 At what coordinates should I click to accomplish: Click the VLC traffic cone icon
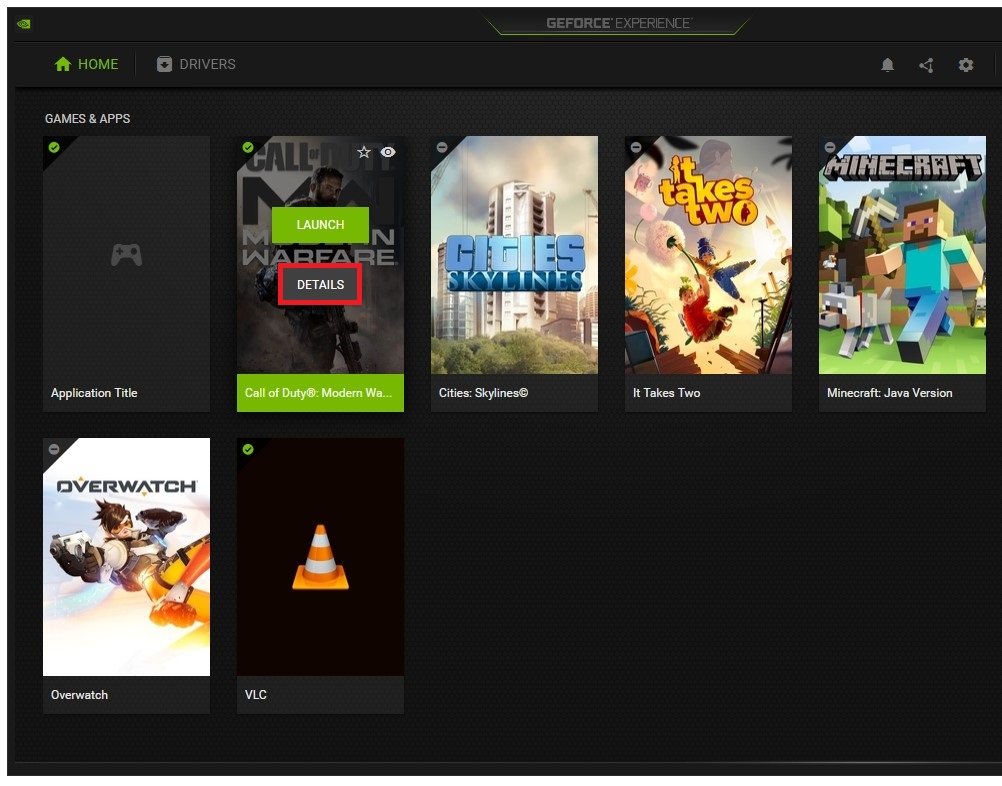click(x=320, y=557)
